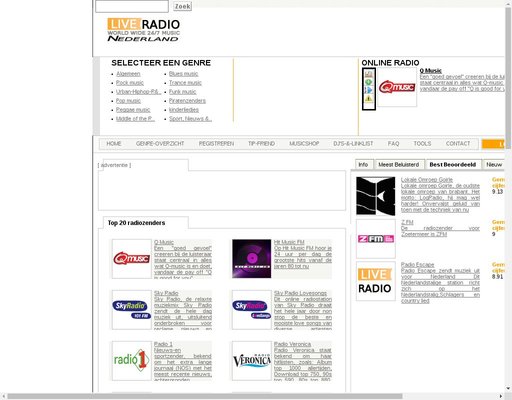Viewport: 512px width, 400px height.
Task: Select the Blues music genre link
Action: coord(183,74)
